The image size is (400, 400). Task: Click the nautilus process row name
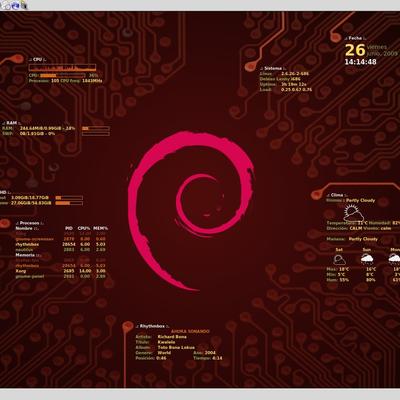24,250
